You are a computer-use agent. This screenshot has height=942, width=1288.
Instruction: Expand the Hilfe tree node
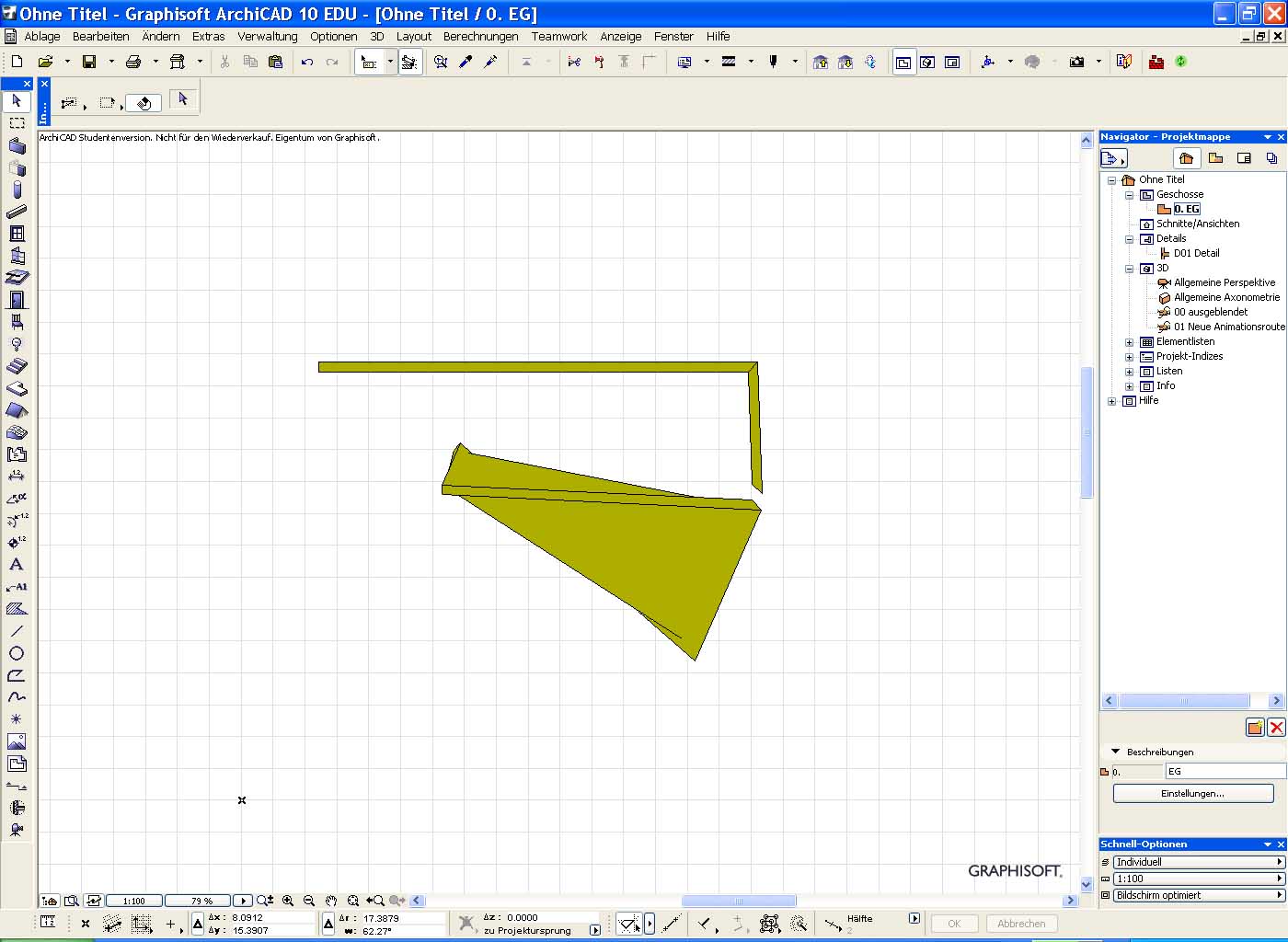[1111, 401]
